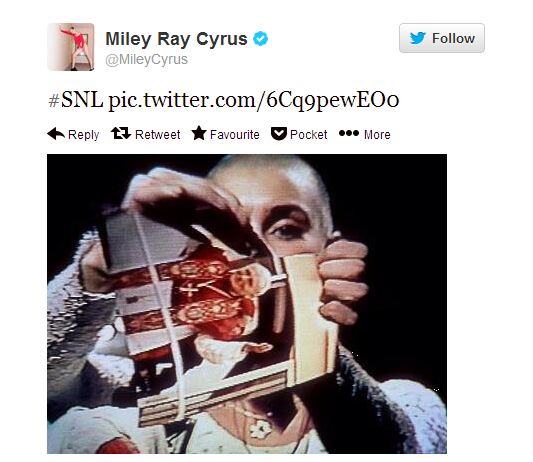Viewport: 533px width, 462px height.
Task: Click the Retweet text label
Action: pyautogui.click(x=158, y=135)
